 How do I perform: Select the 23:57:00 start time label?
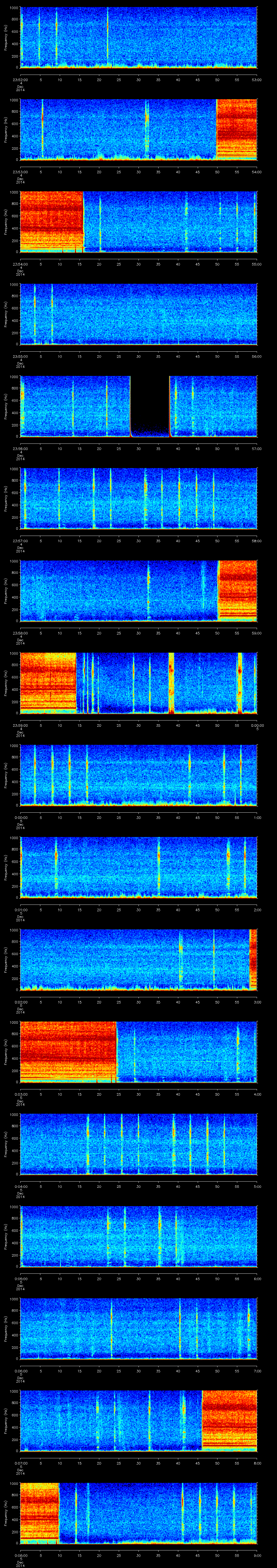click(20, 541)
